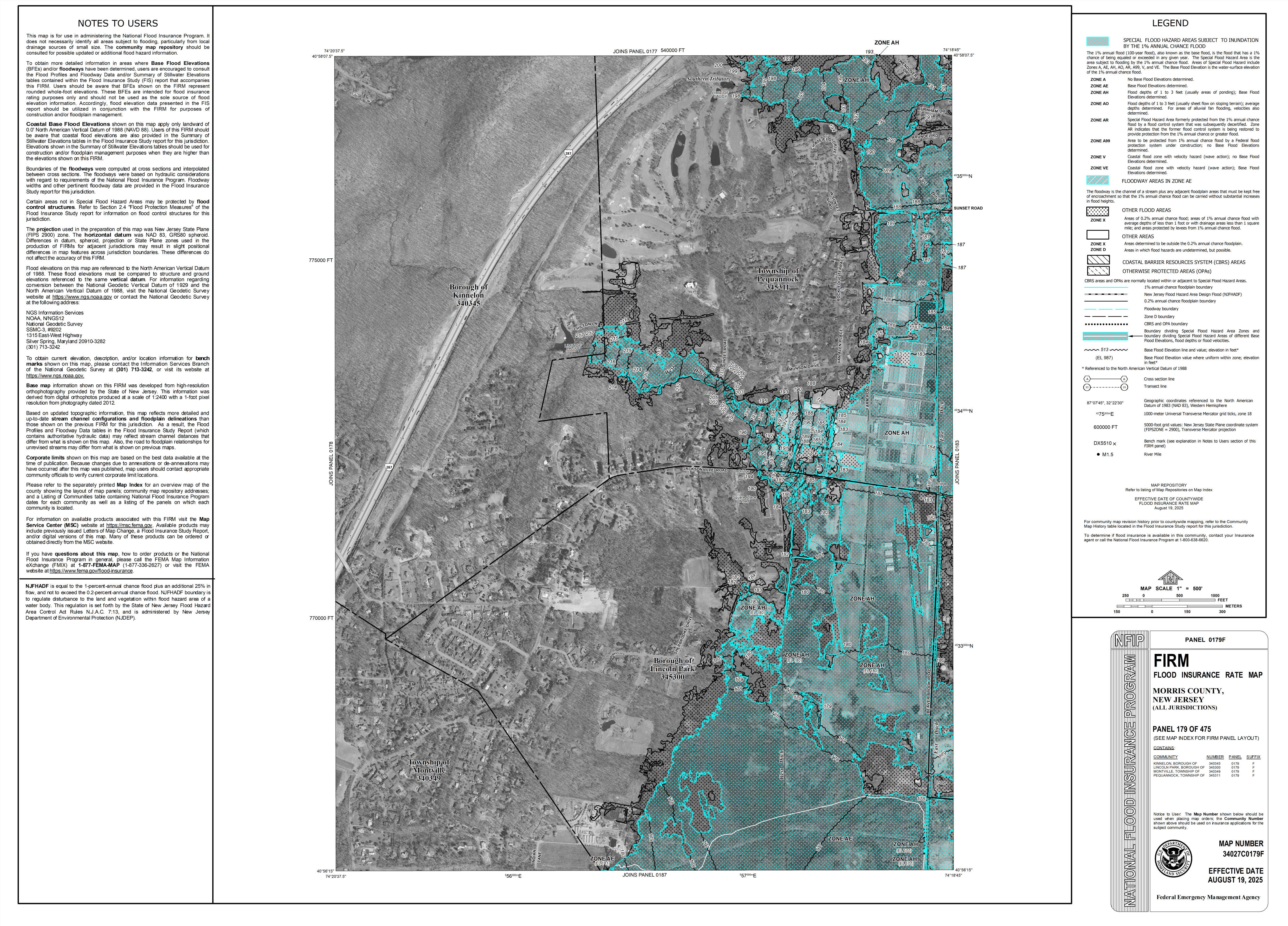Click the Borough of Kinnelon map label
The image size is (1288, 926).
tap(468, 296)
